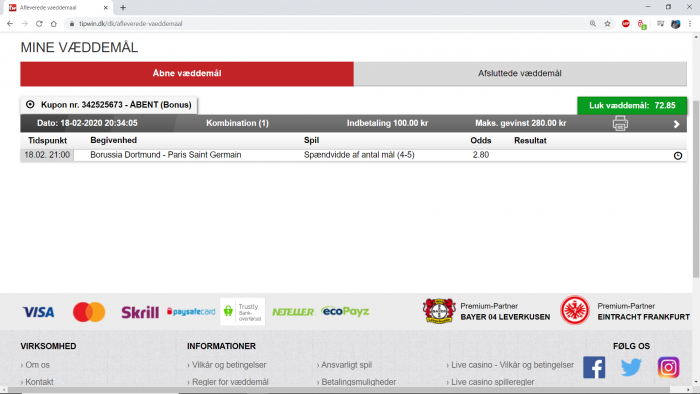The image size is (700, 394).
Task: Click the ecoPayz logo
Action: (x=345, y=311)
